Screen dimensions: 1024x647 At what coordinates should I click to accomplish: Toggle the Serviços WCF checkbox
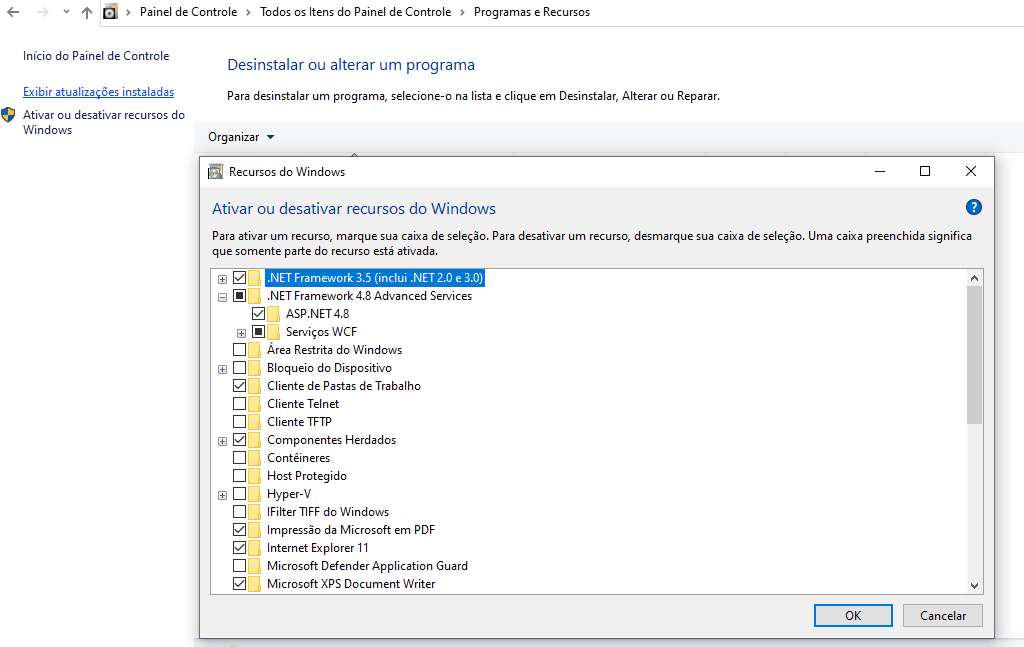[259, 332]
